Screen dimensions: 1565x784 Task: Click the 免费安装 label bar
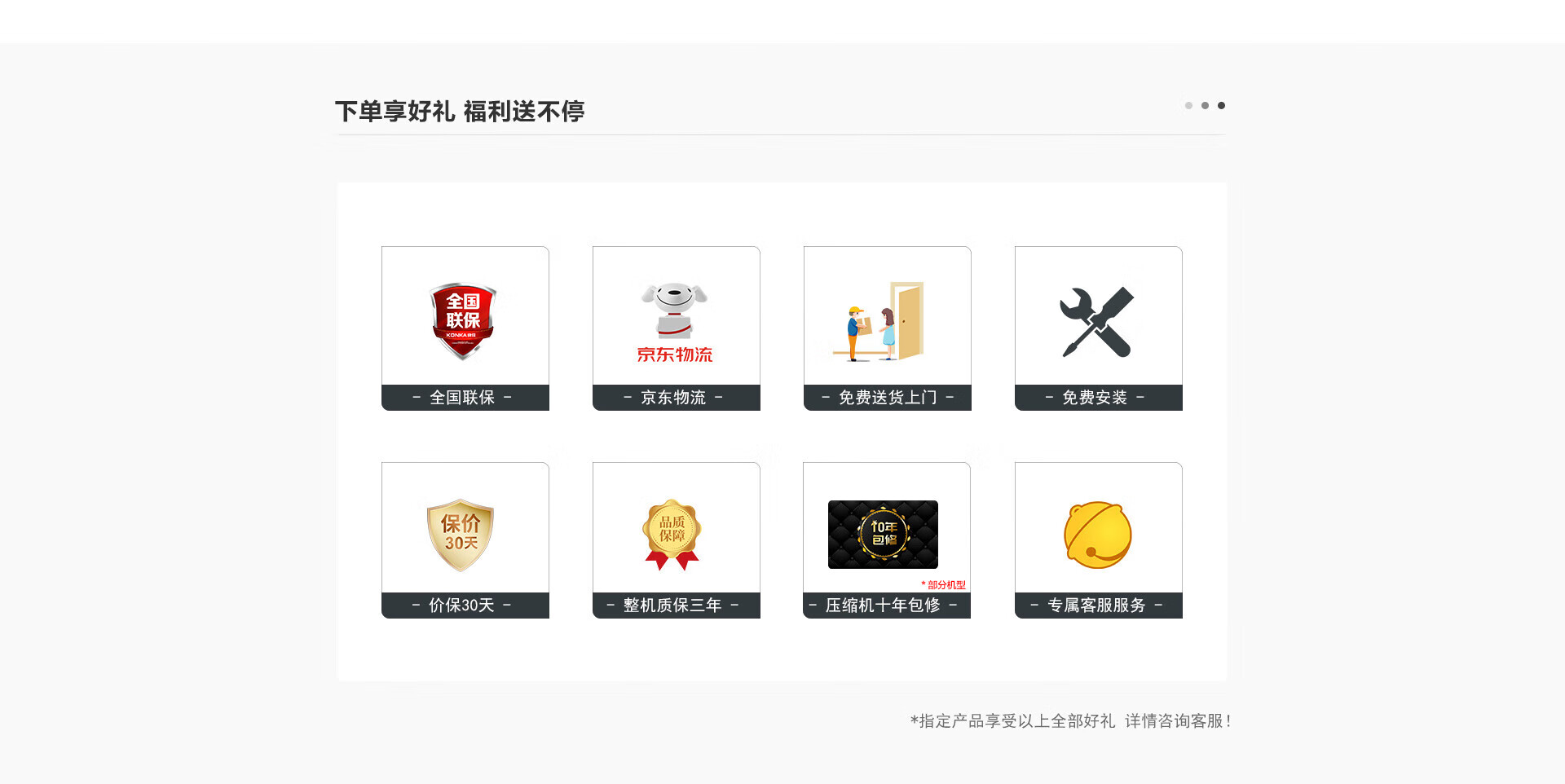[x=1099, y=398]
